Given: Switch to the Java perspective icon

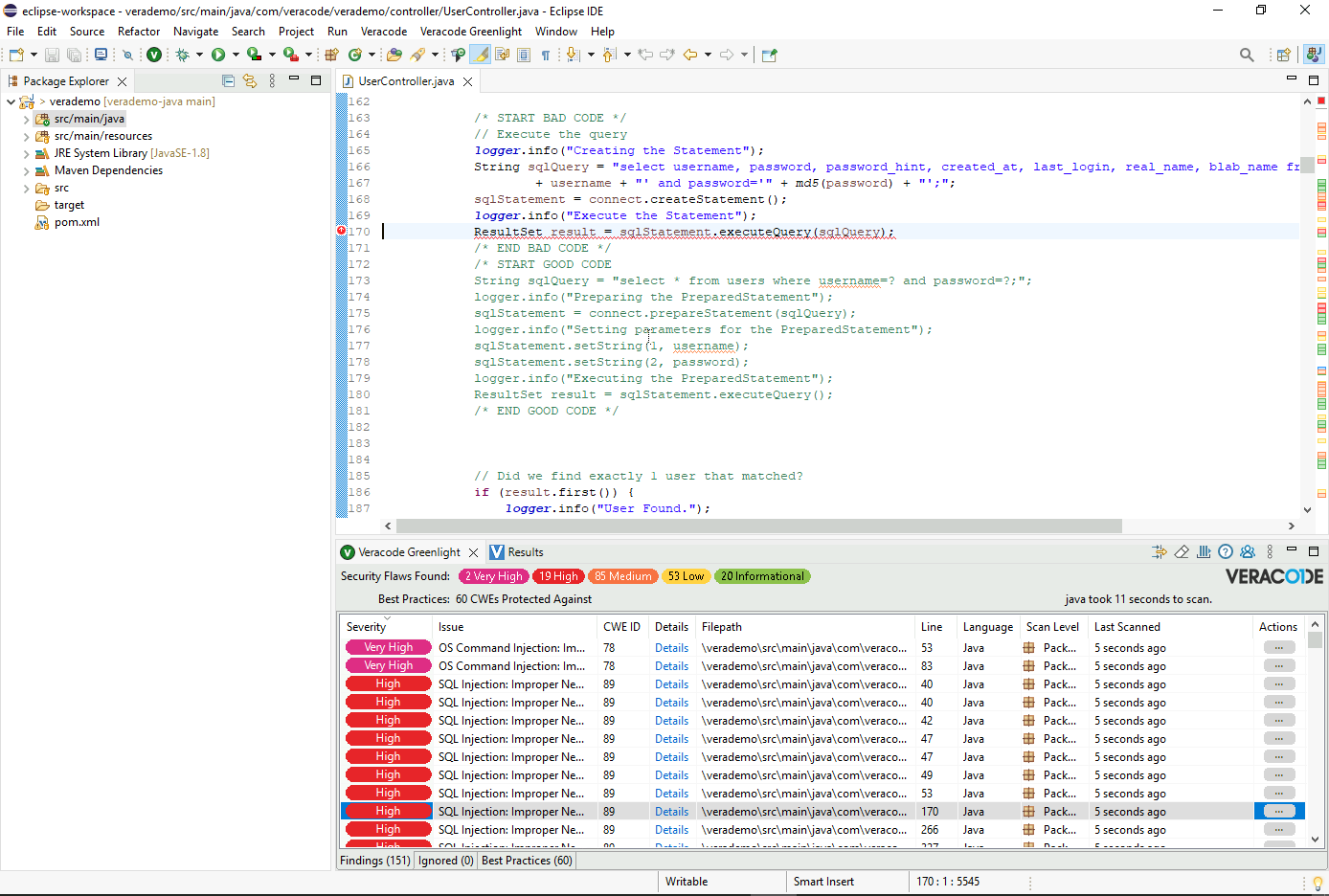Looking at the screenshot, I should (1314, 55).
